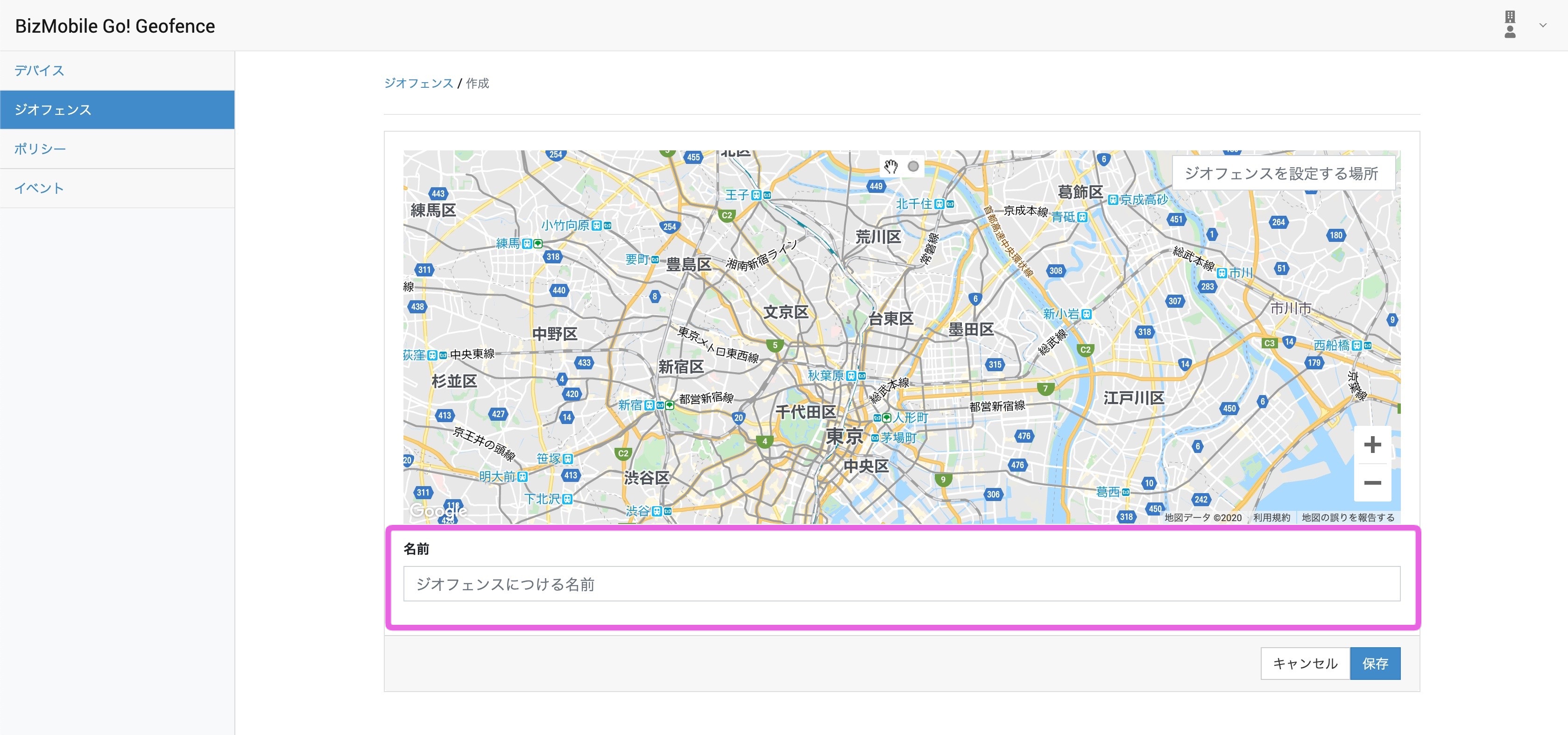Select the ジオフェンス sidebar item
The image size is (1568, 735).
tap(53, 110)
